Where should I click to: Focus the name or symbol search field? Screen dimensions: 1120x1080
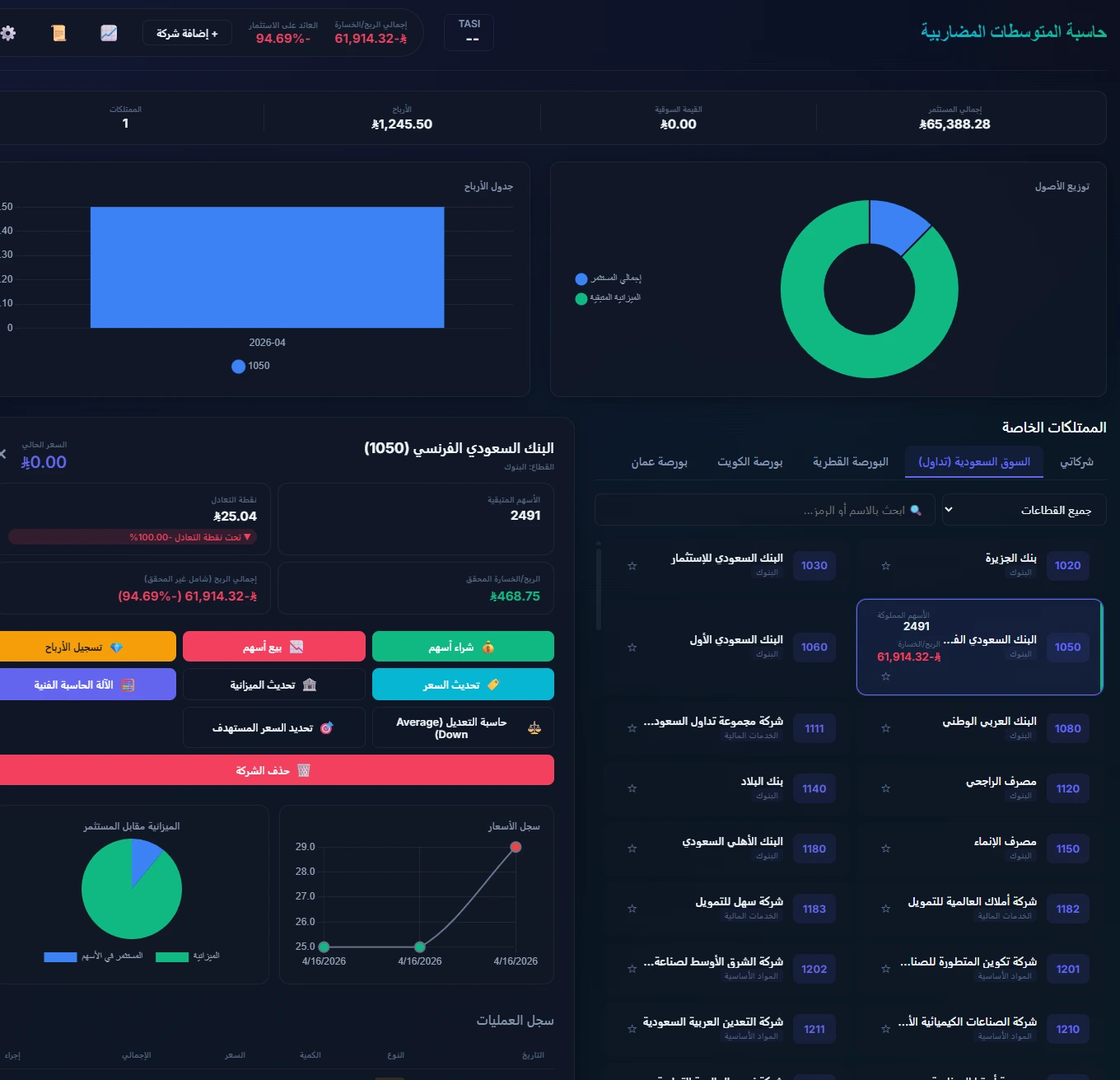click(x=764, y=510)
